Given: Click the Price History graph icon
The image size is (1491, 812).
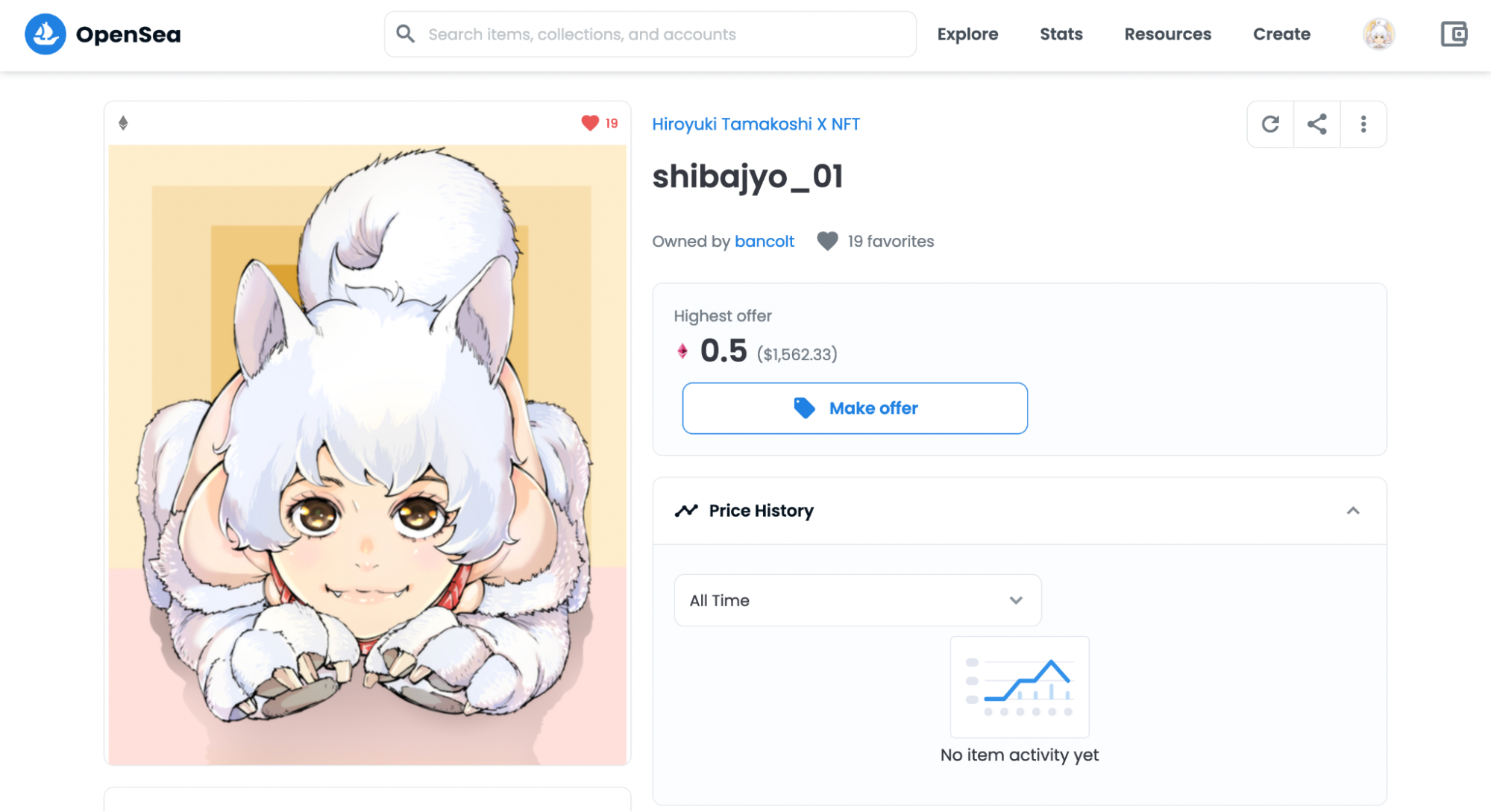Looking at the screenshot, I should click(686, 510).
